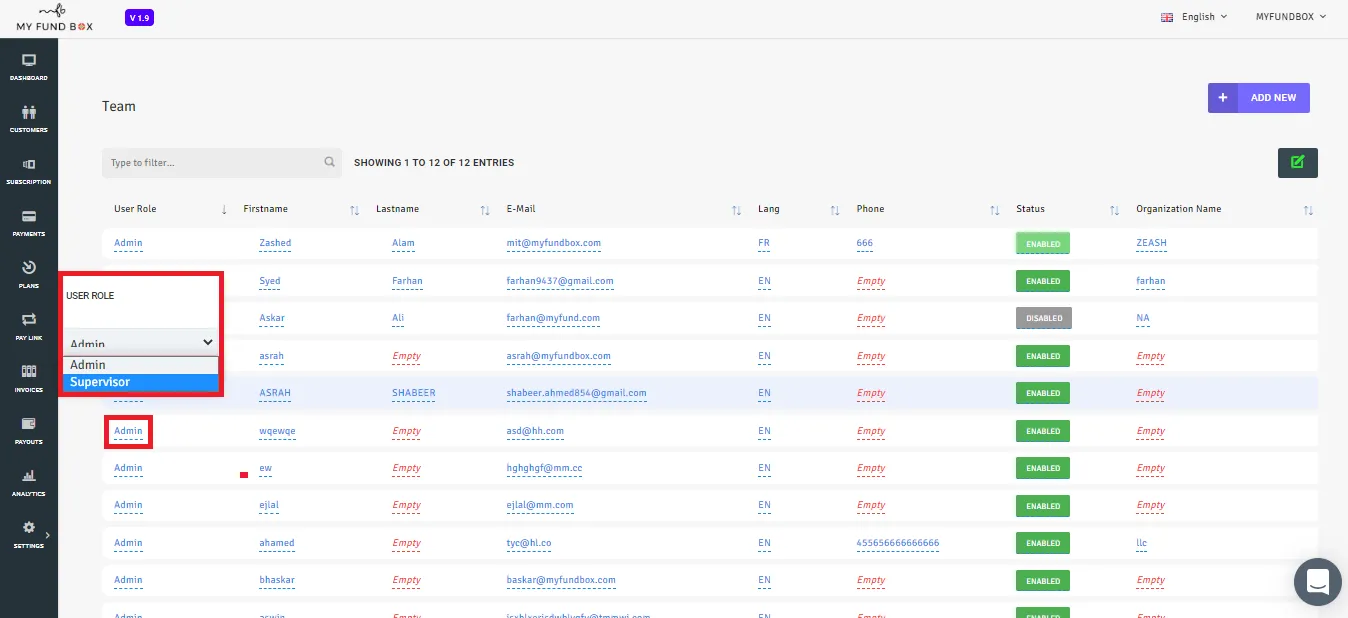Viewport: 1348px width, 618px height.
Task: Click the My Fund Box logo
Action: click(54, 18)
